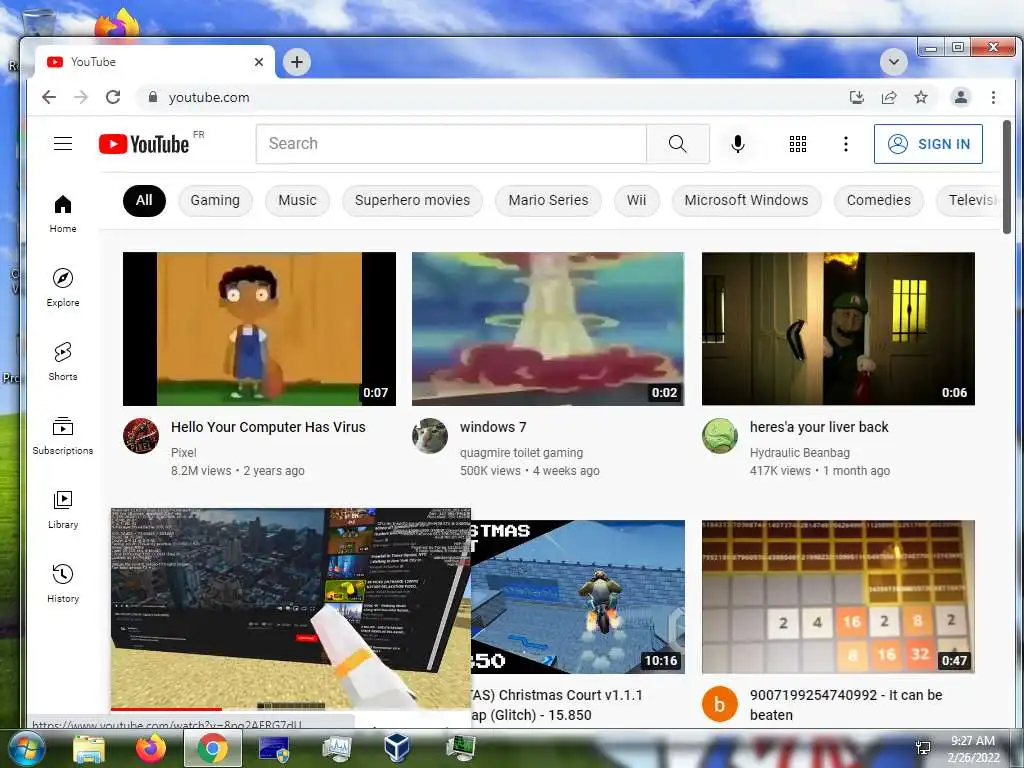Click the Pixel channel name

184,453
